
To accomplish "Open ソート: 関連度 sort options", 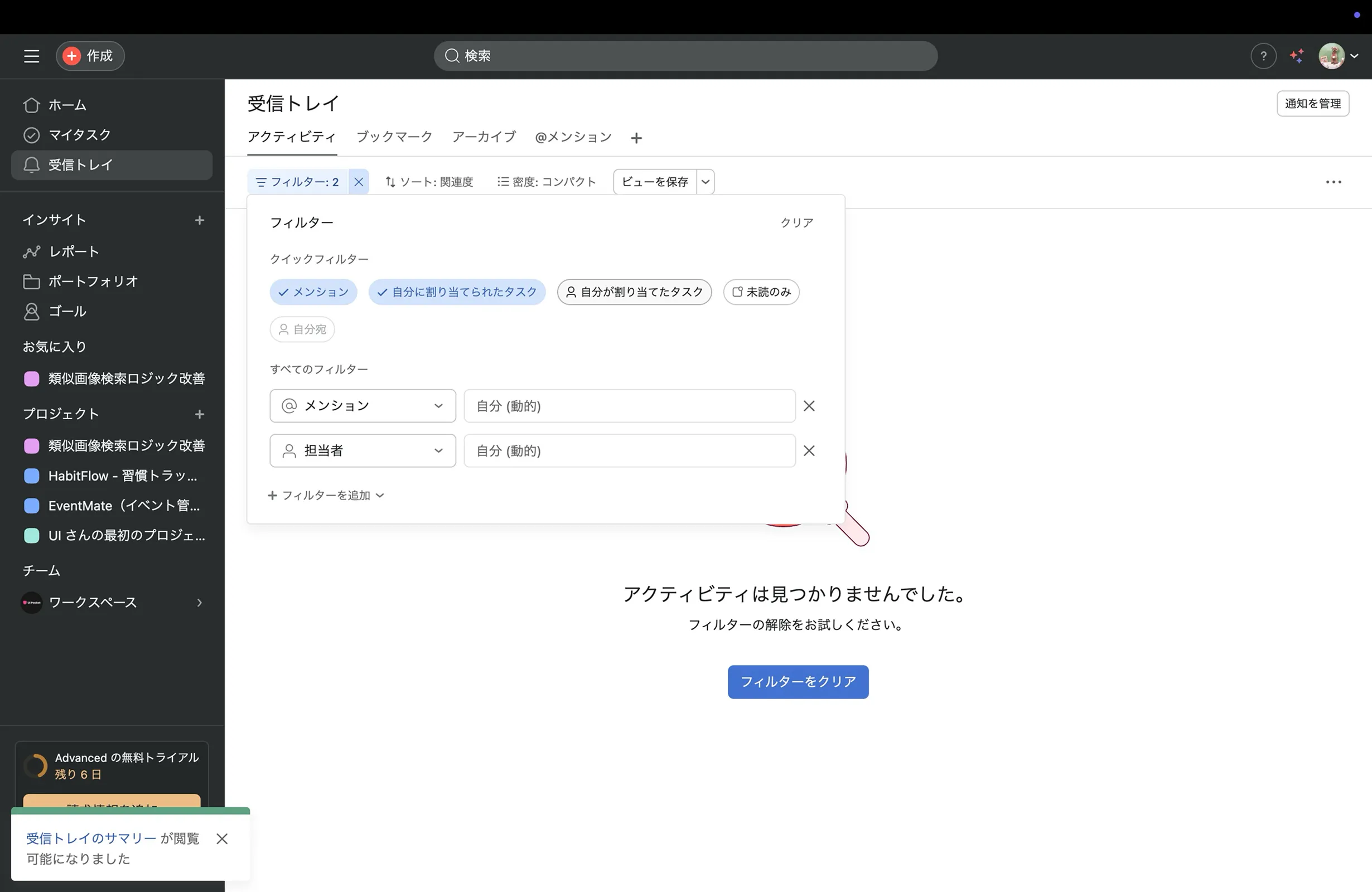I will 429,182.
